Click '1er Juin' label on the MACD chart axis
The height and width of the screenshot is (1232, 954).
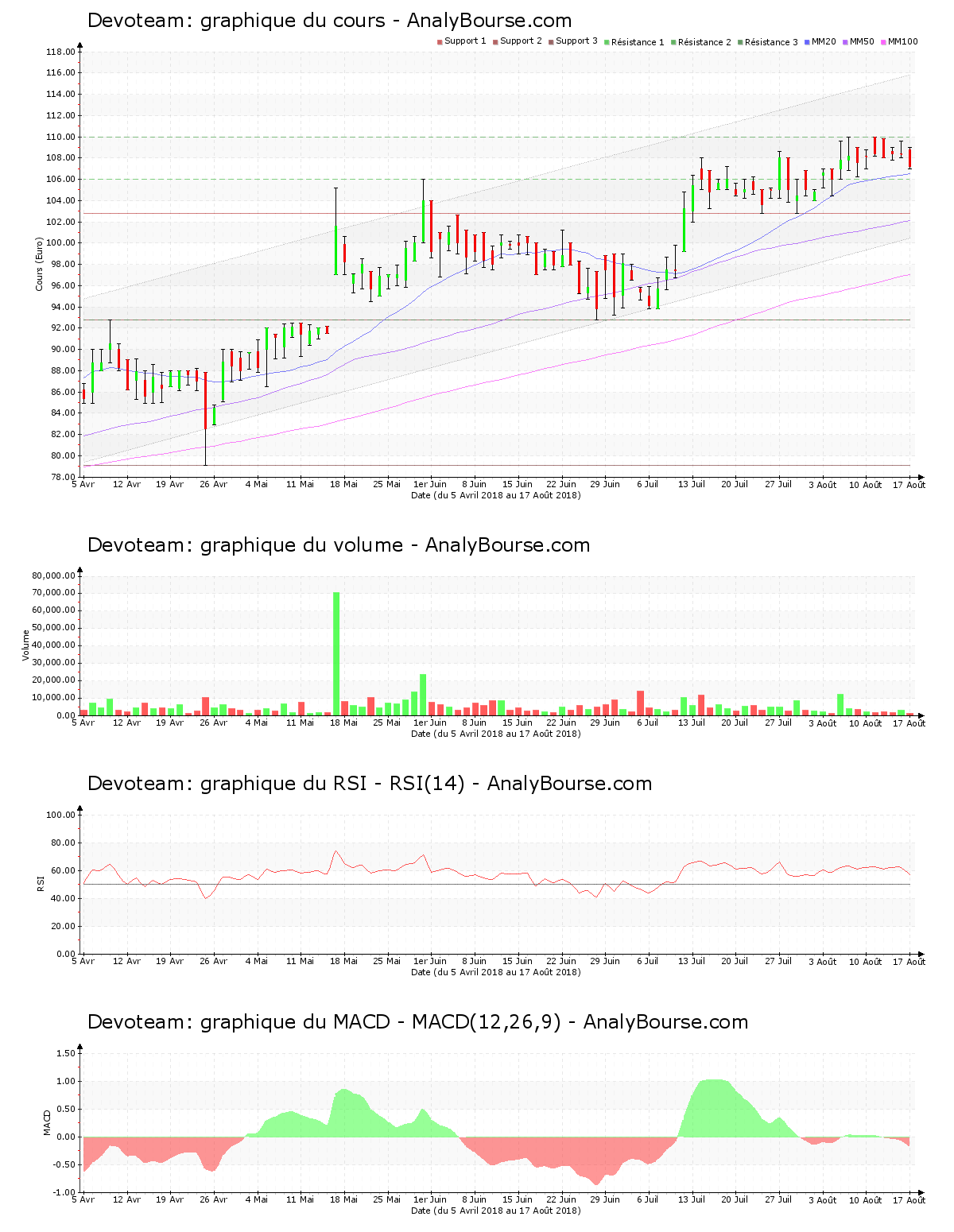[430, 1200]
